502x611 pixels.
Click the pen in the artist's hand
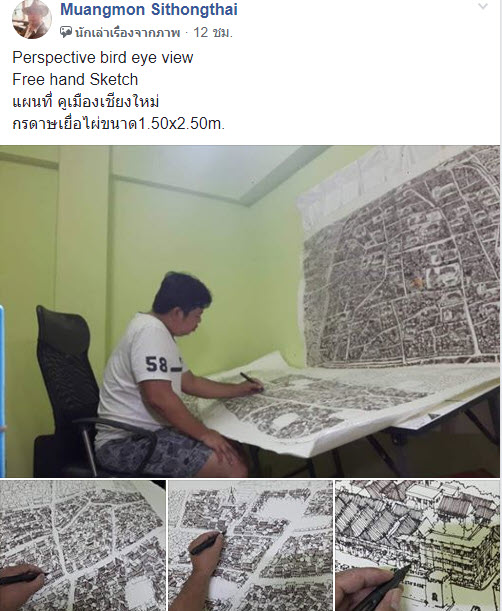(250, 379)
